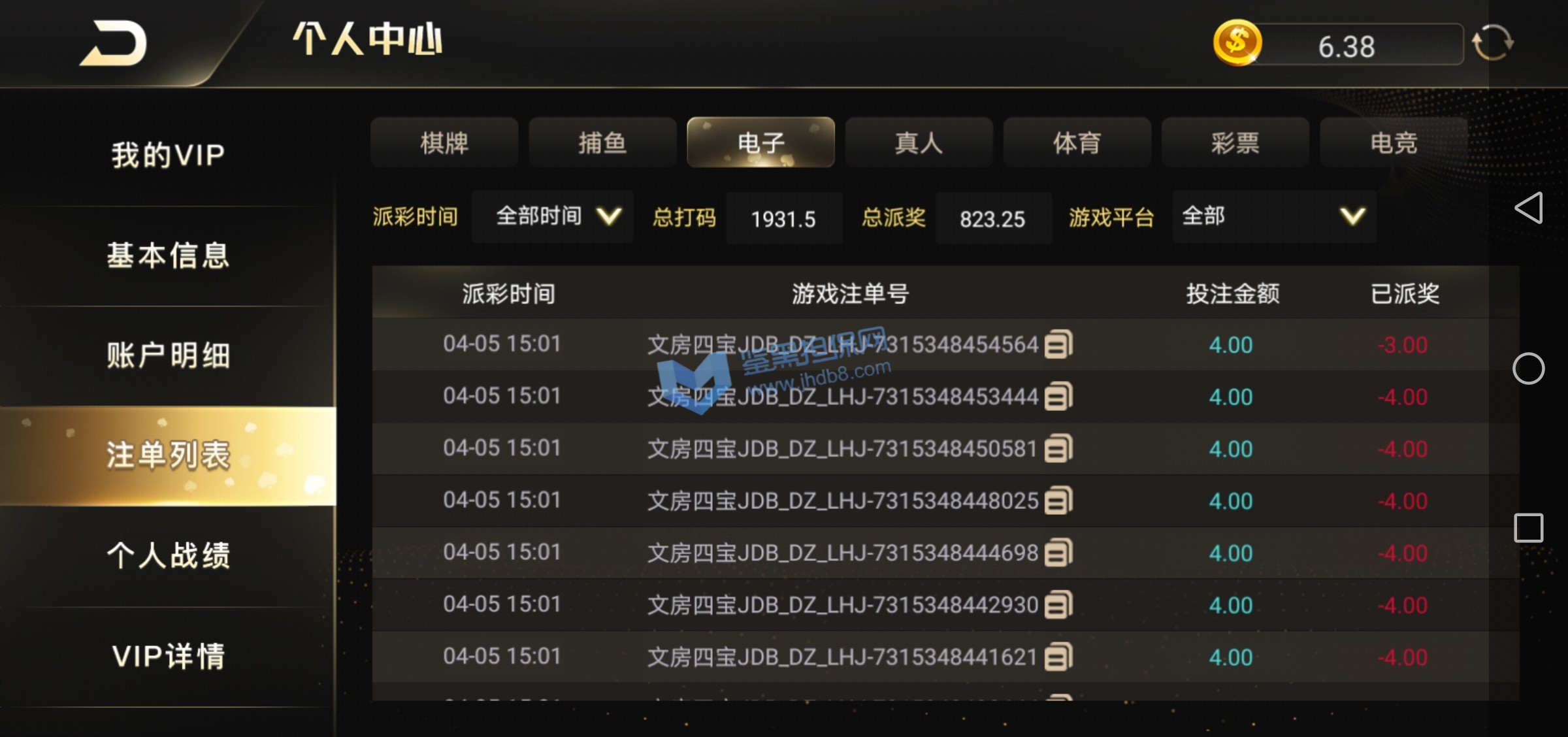The image size is (1568, 737).
Task: Switch to the 棋牌 tab
Action: coord(444,142)
